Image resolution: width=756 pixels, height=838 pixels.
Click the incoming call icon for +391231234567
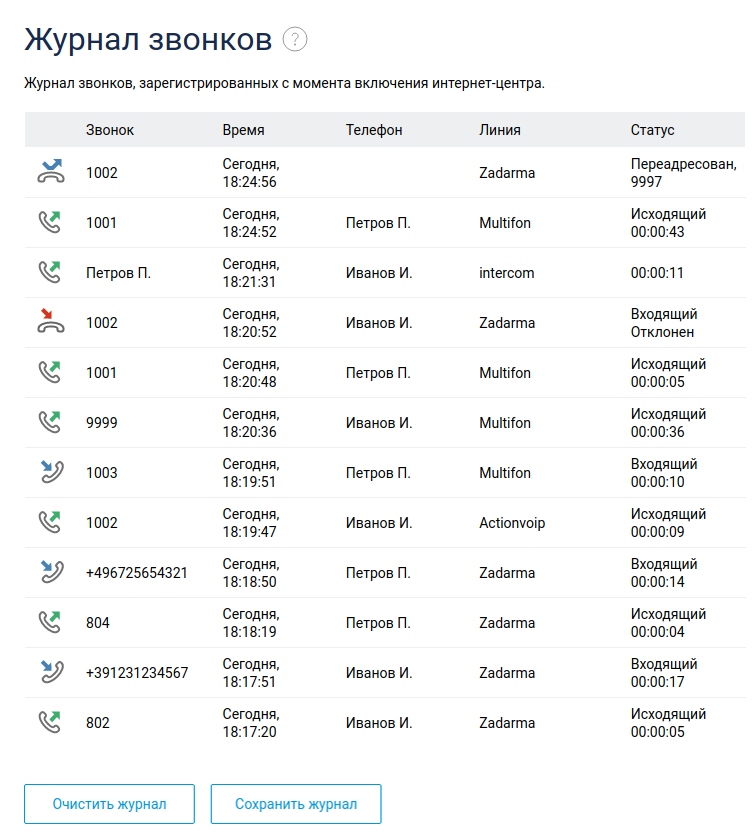coord(50,672)
